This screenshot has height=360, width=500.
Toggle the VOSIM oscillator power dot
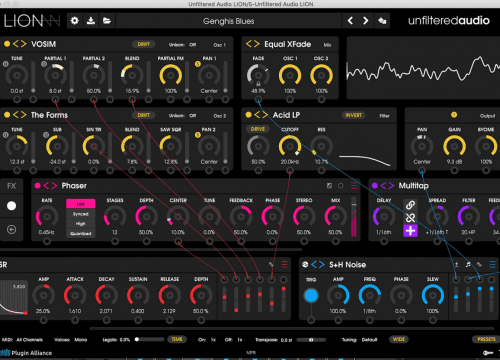[x=7, y=44]
